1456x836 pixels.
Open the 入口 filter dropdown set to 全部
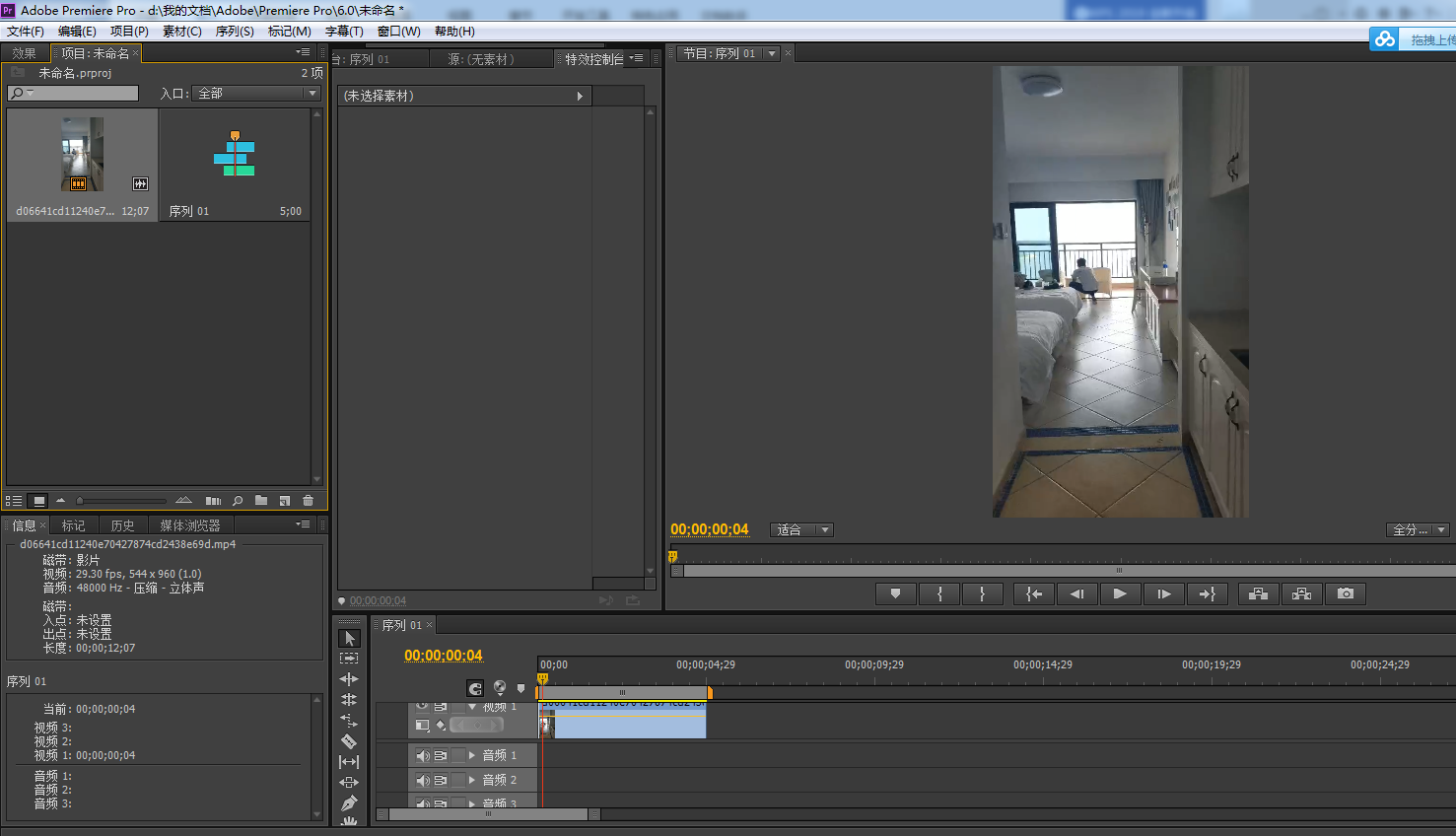(256, 94)
